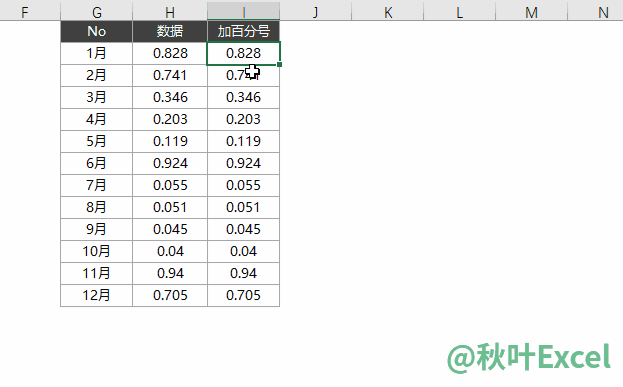Select 0.04 in the 数据 column

click(170, 251)
